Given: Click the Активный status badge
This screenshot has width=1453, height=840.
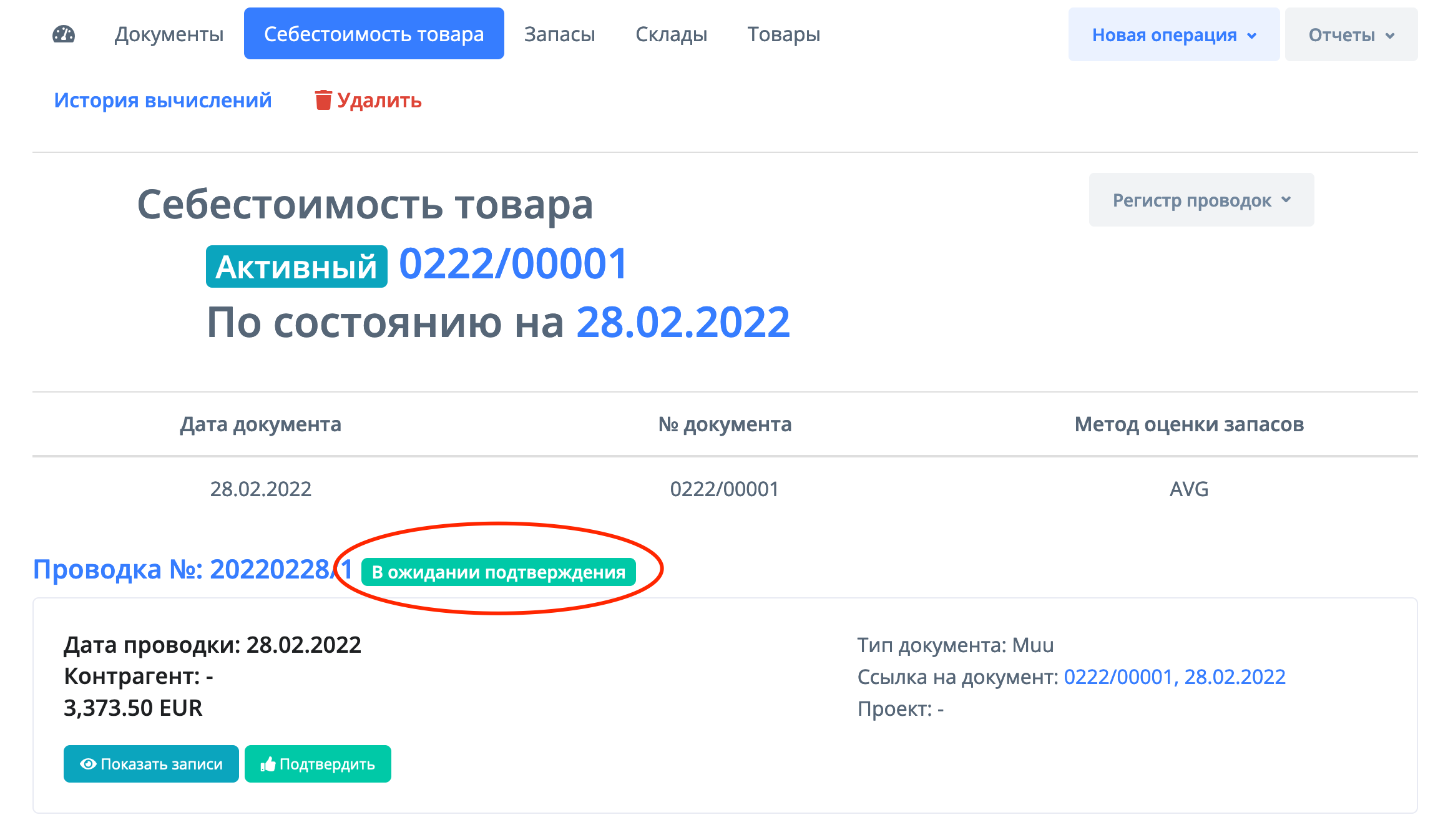Looking at the screenshot, I should coord(296,267).
